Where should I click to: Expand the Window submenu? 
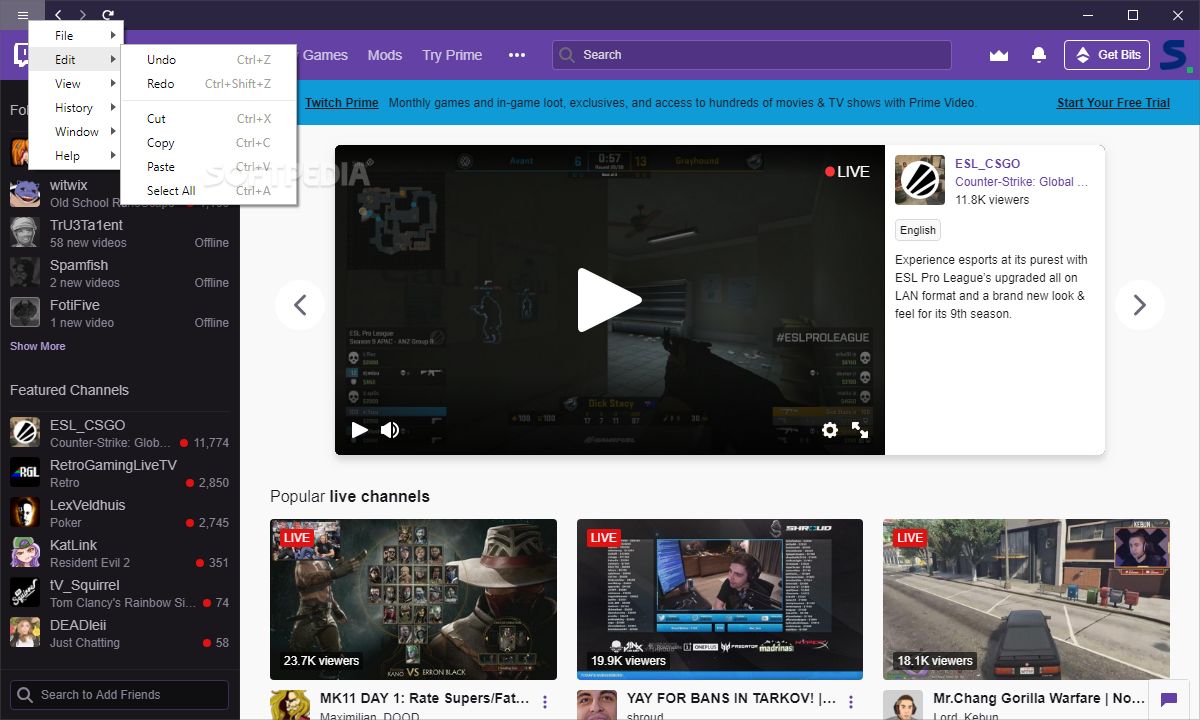click(76, 132)
